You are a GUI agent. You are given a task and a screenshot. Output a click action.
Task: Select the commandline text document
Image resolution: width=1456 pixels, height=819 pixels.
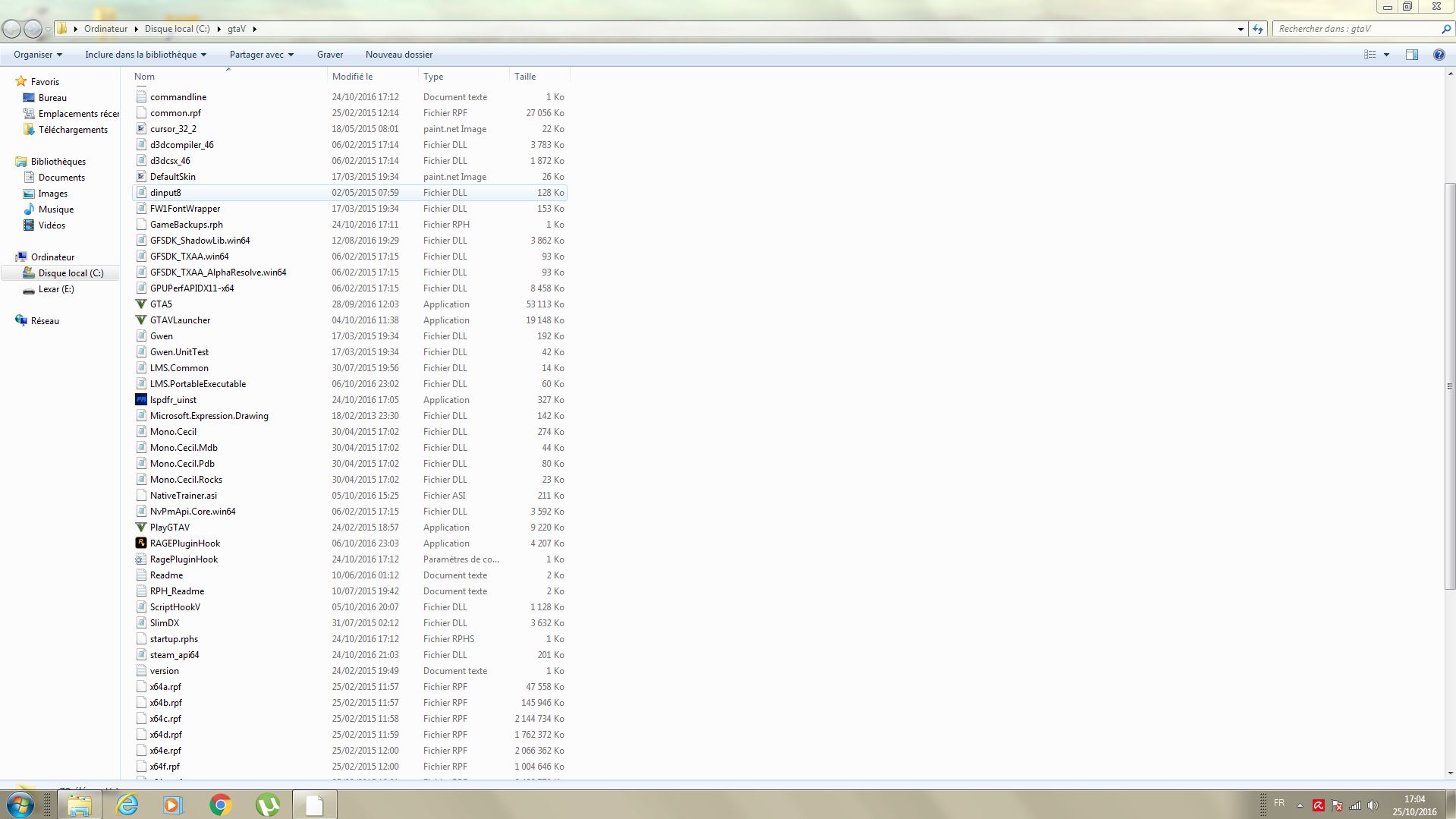point(349,97)
